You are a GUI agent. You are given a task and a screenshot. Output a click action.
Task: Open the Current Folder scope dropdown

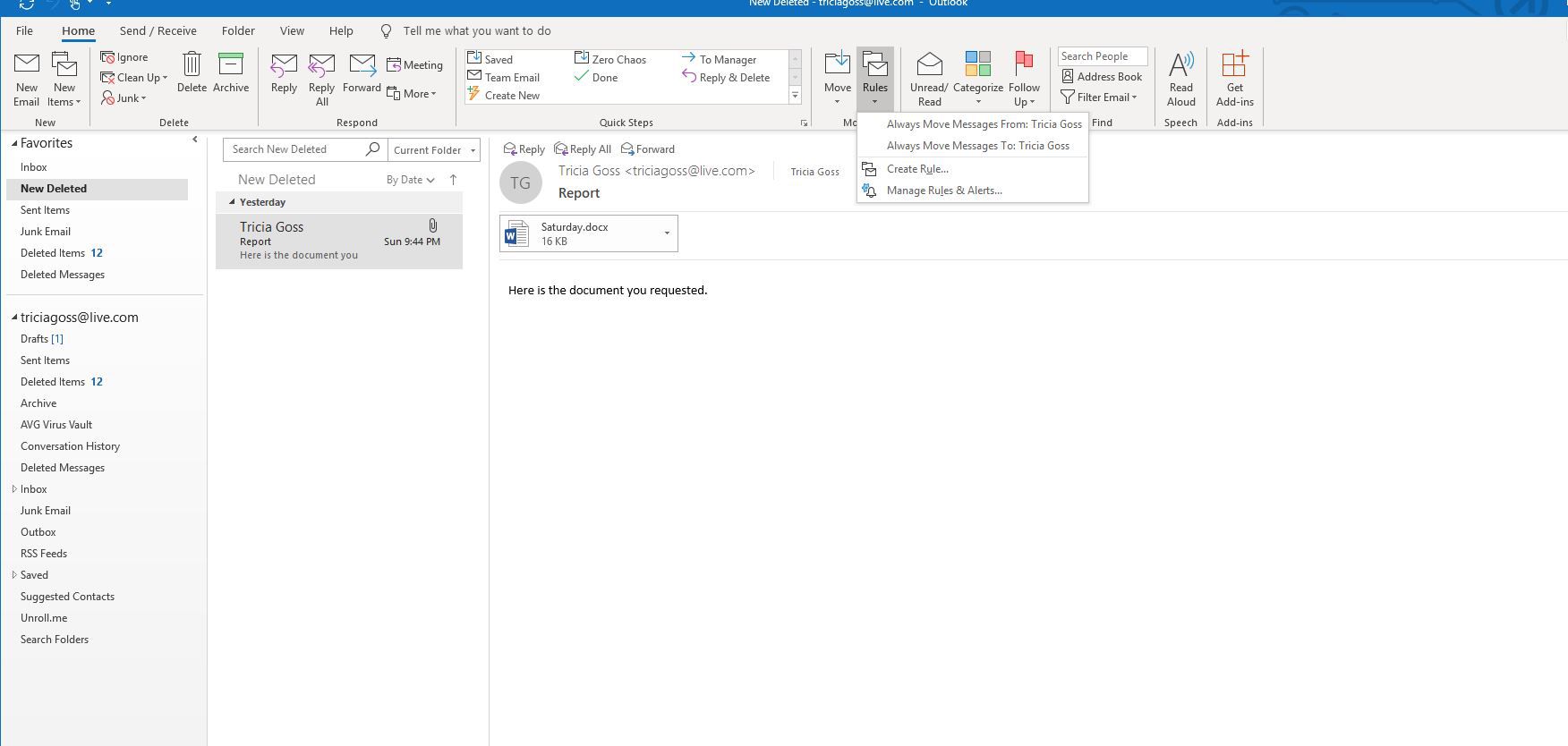tap(433, 150)
